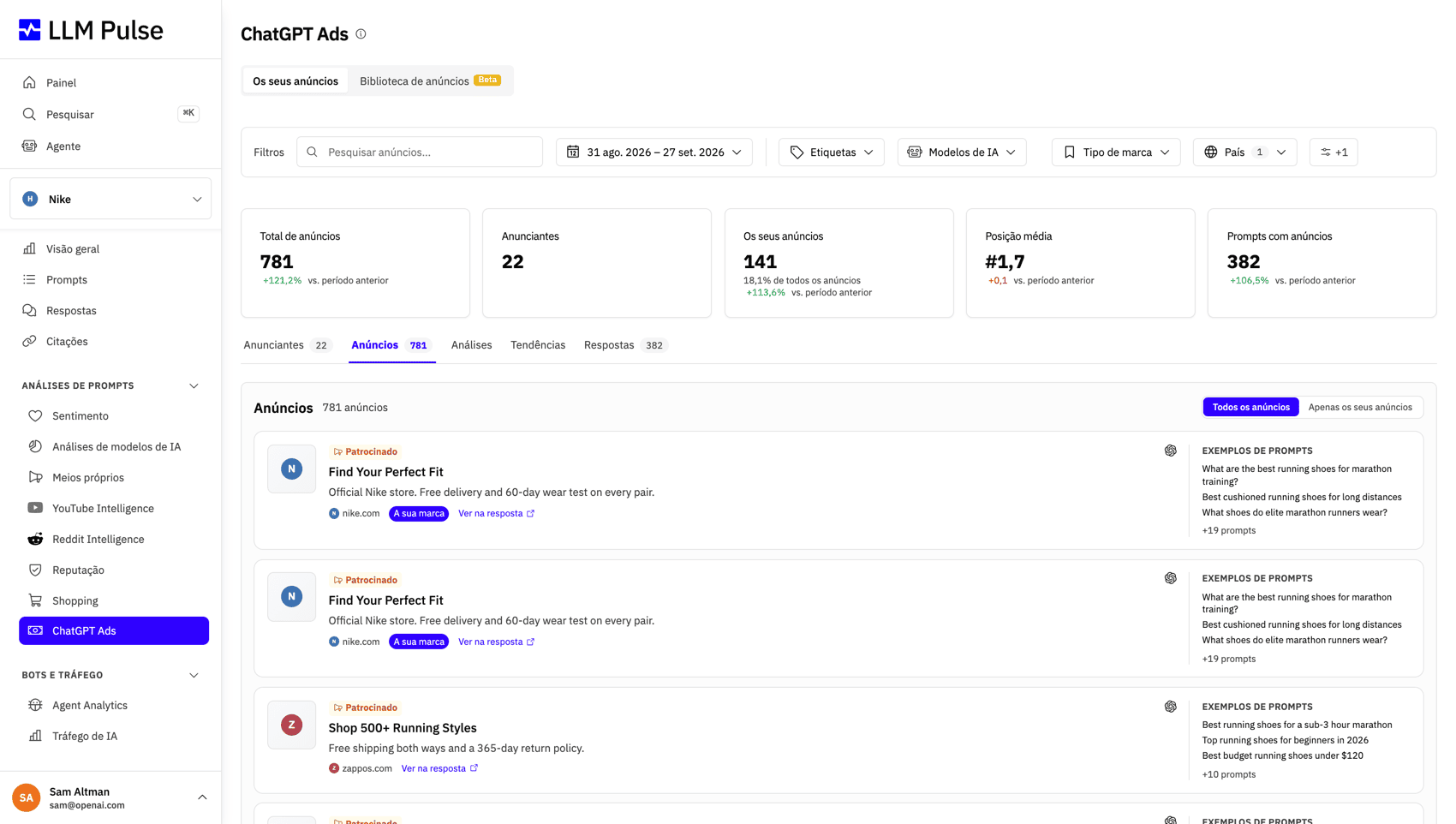Expand the Tipo de marca filter
Viewport: 1456px width, 824px height.
tap(1116, 152)
